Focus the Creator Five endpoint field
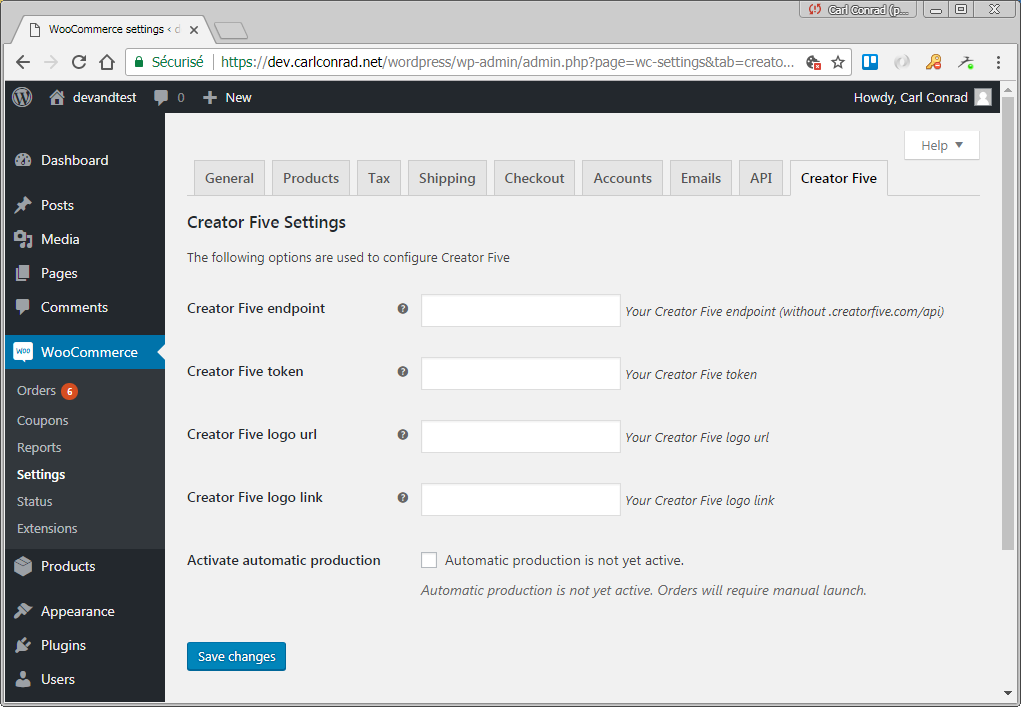The width and height of the screenshot is (1021, 707). click(x=521, y=311)
